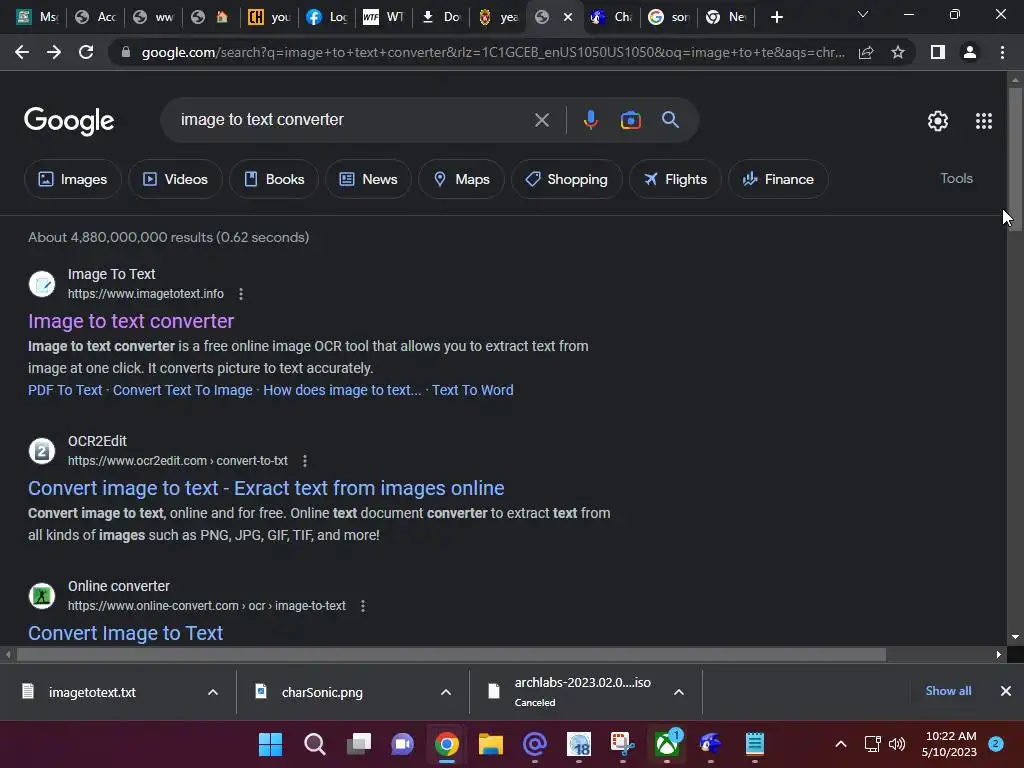Image resolution: width=1024 pixels, height=768 pixels.
Task: Open Snipping Tool from taskbar
Action: pyautogui.click(x=622, y=744)
